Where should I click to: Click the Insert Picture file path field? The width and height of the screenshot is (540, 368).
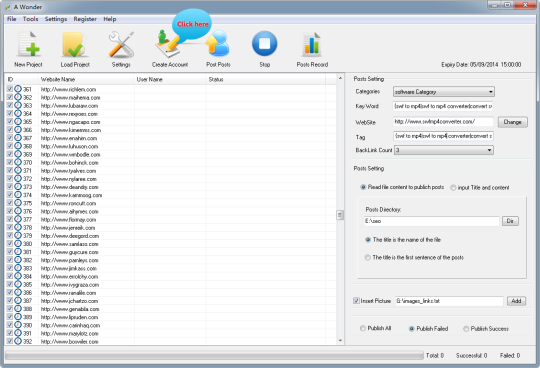[x=449, y=301]
